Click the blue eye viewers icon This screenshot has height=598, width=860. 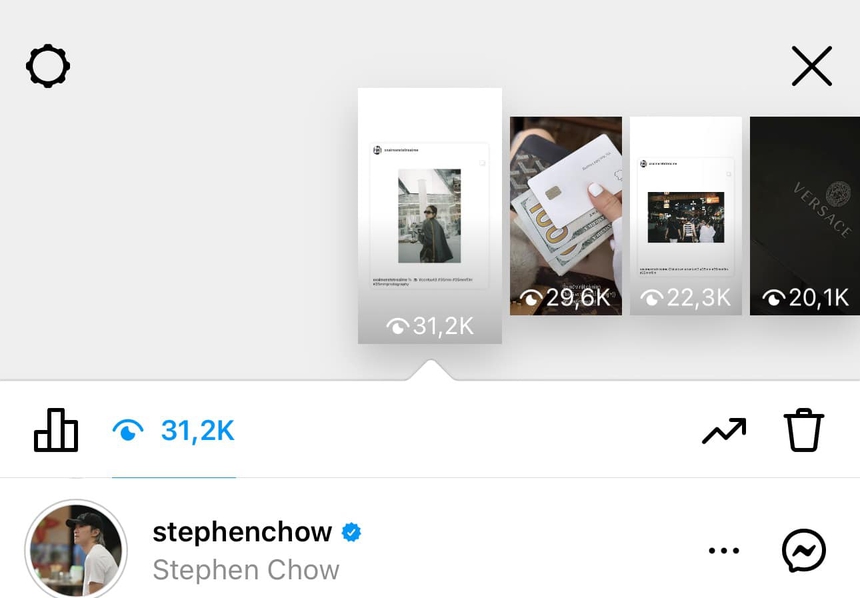(128, 431)
